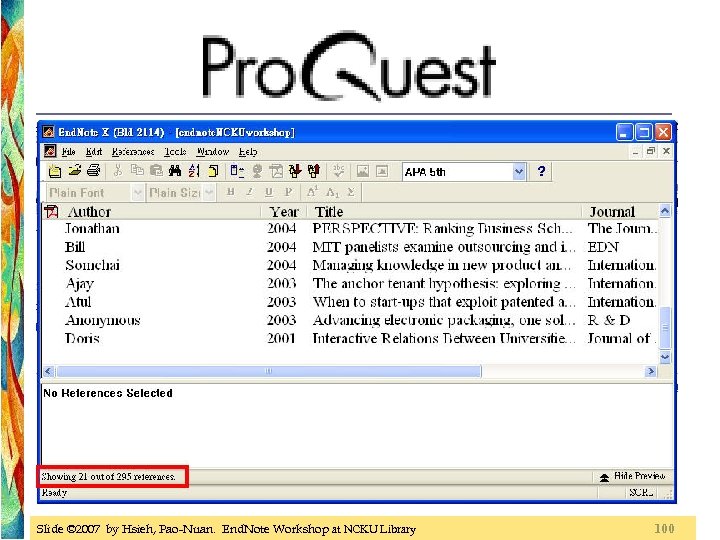Click the Insert Citation toolbar icon

pos(237,171)
